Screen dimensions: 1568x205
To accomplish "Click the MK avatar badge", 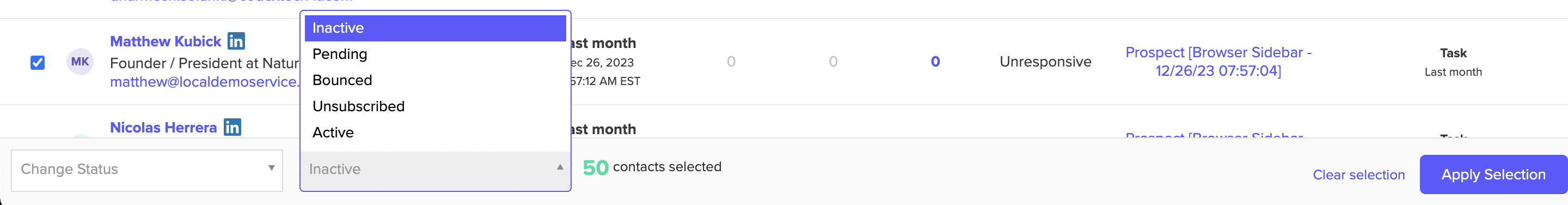I will (79, 62).
